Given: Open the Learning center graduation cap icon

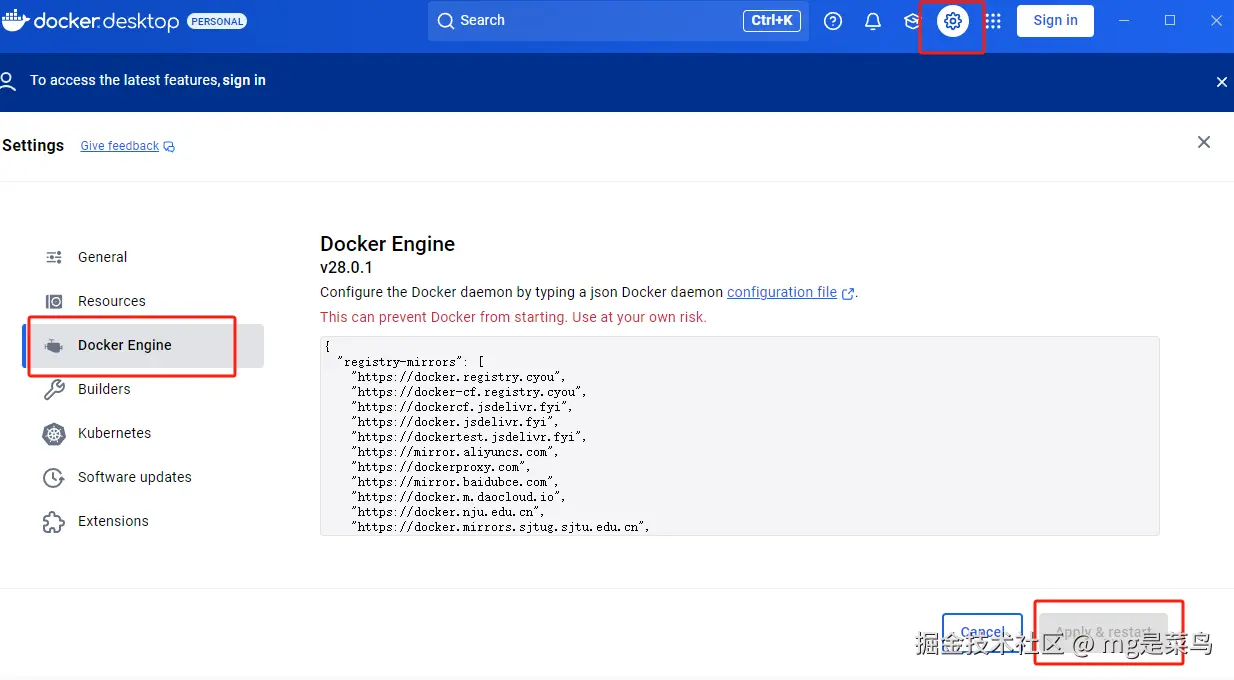Looking at the screenshot, I should 912,21.
